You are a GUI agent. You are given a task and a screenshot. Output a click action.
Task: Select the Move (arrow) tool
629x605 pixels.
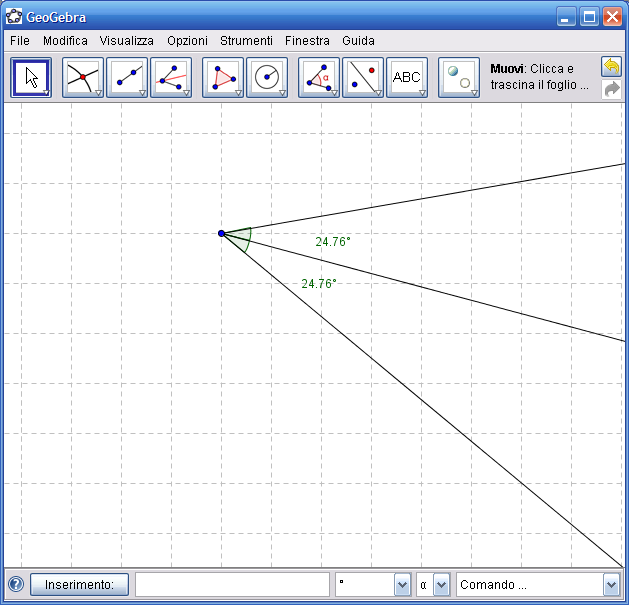[31, 77]
